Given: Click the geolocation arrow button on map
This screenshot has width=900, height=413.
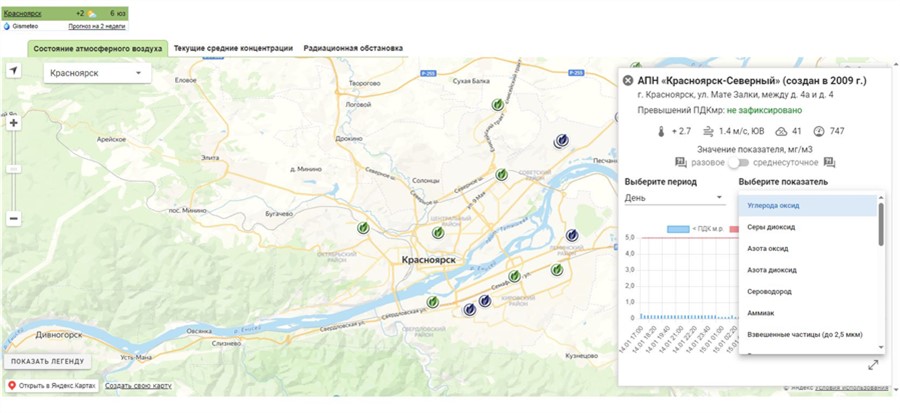Looking at the screenshot, I should (13, 71).
